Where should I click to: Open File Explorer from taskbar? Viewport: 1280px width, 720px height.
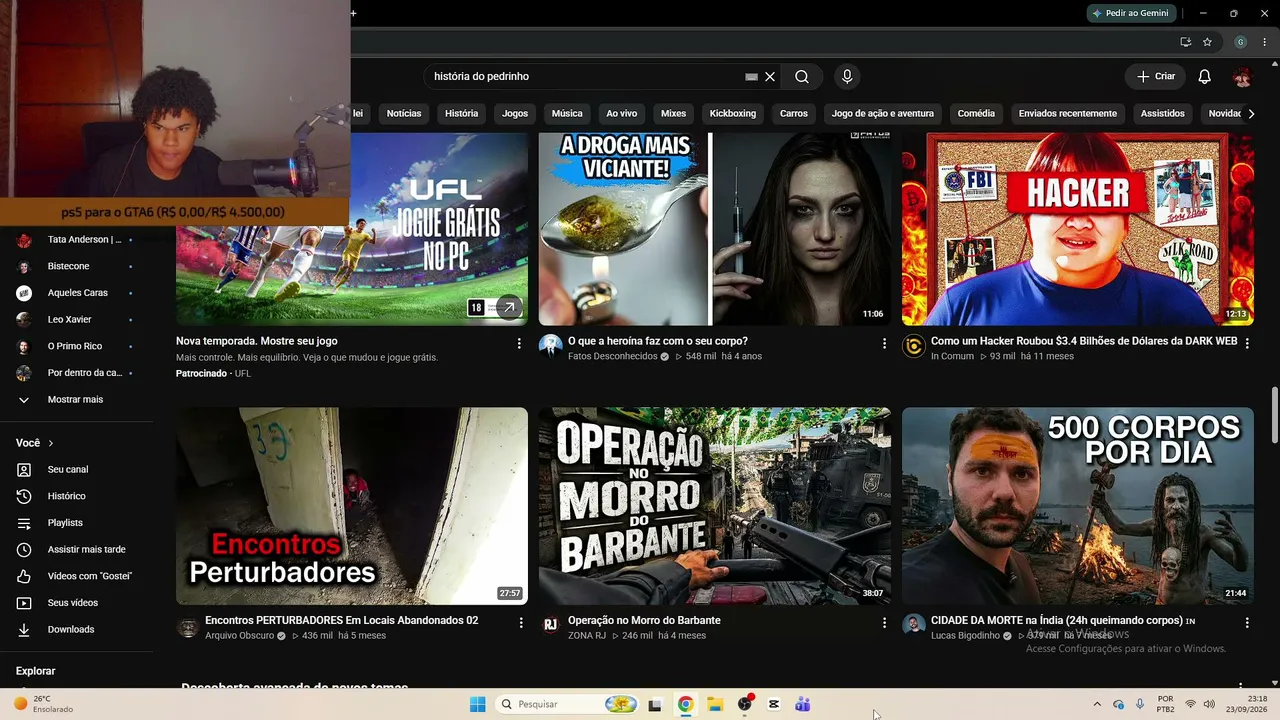[x=715, y=705]
